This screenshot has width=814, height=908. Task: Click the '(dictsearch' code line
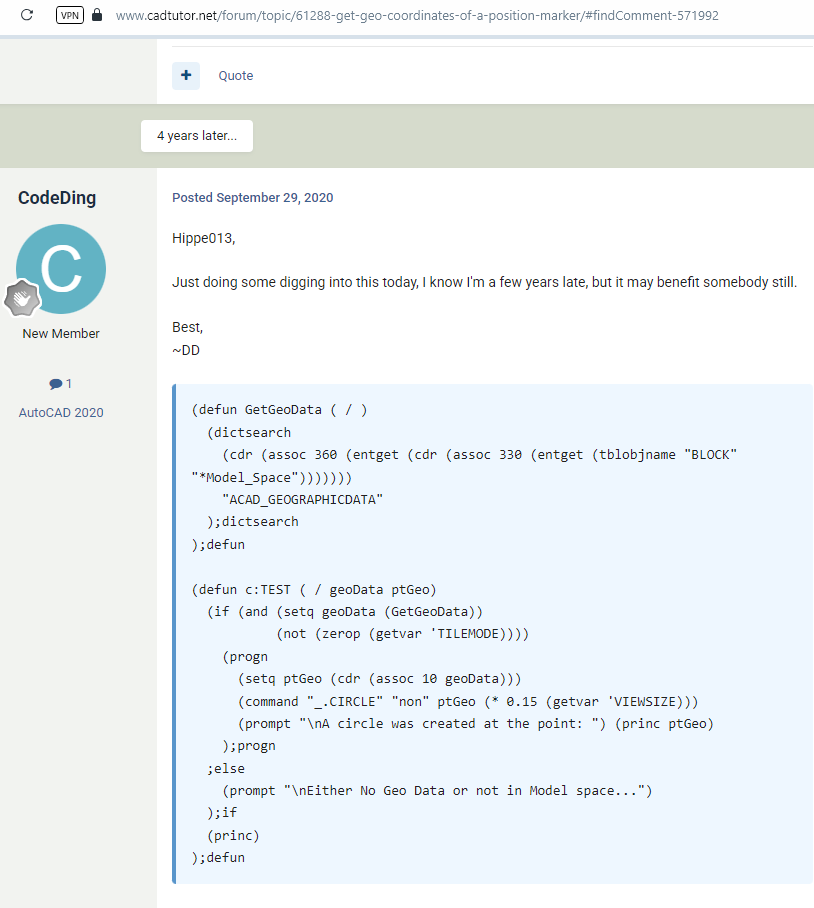click(x=249, y=432)
